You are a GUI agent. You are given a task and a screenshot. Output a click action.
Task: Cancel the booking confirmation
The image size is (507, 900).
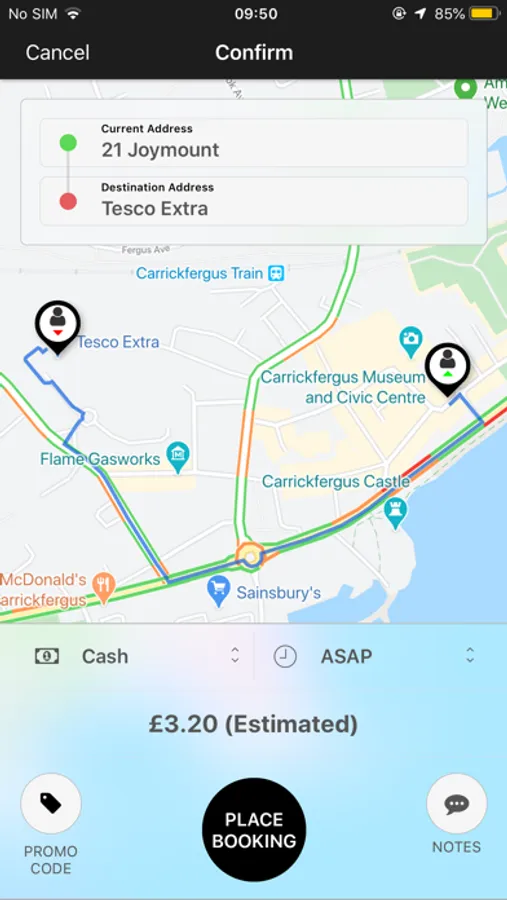point(57,53)
